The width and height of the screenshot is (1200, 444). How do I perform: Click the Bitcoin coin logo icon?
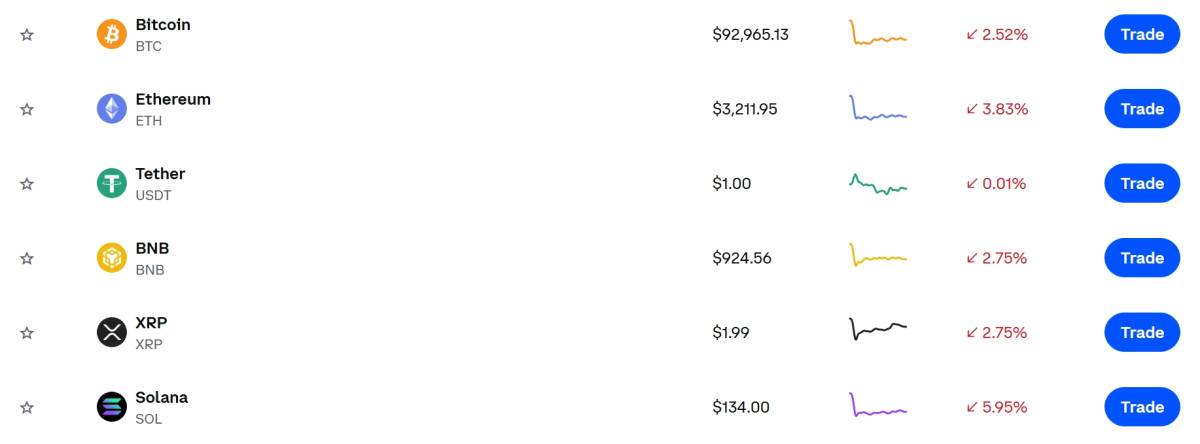pyautogui.click(x=111, y=35)
